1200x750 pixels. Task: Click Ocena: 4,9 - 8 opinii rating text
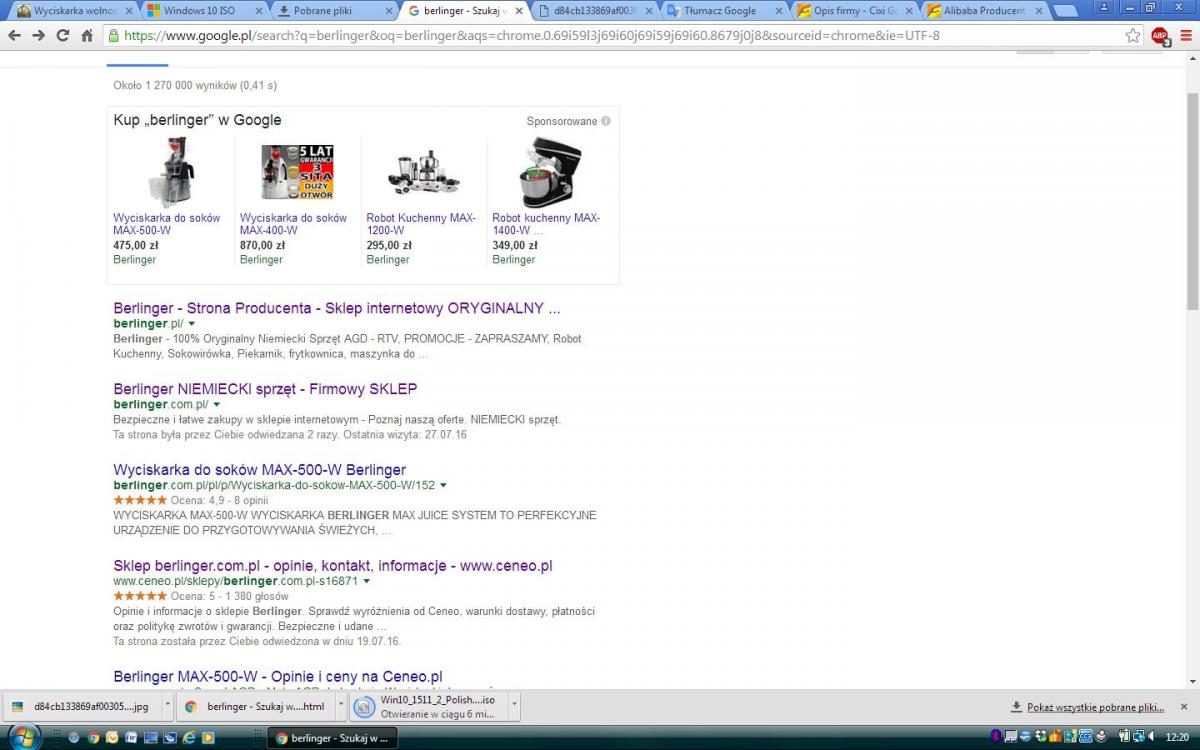pyautogui.click(x=219, y=500)
